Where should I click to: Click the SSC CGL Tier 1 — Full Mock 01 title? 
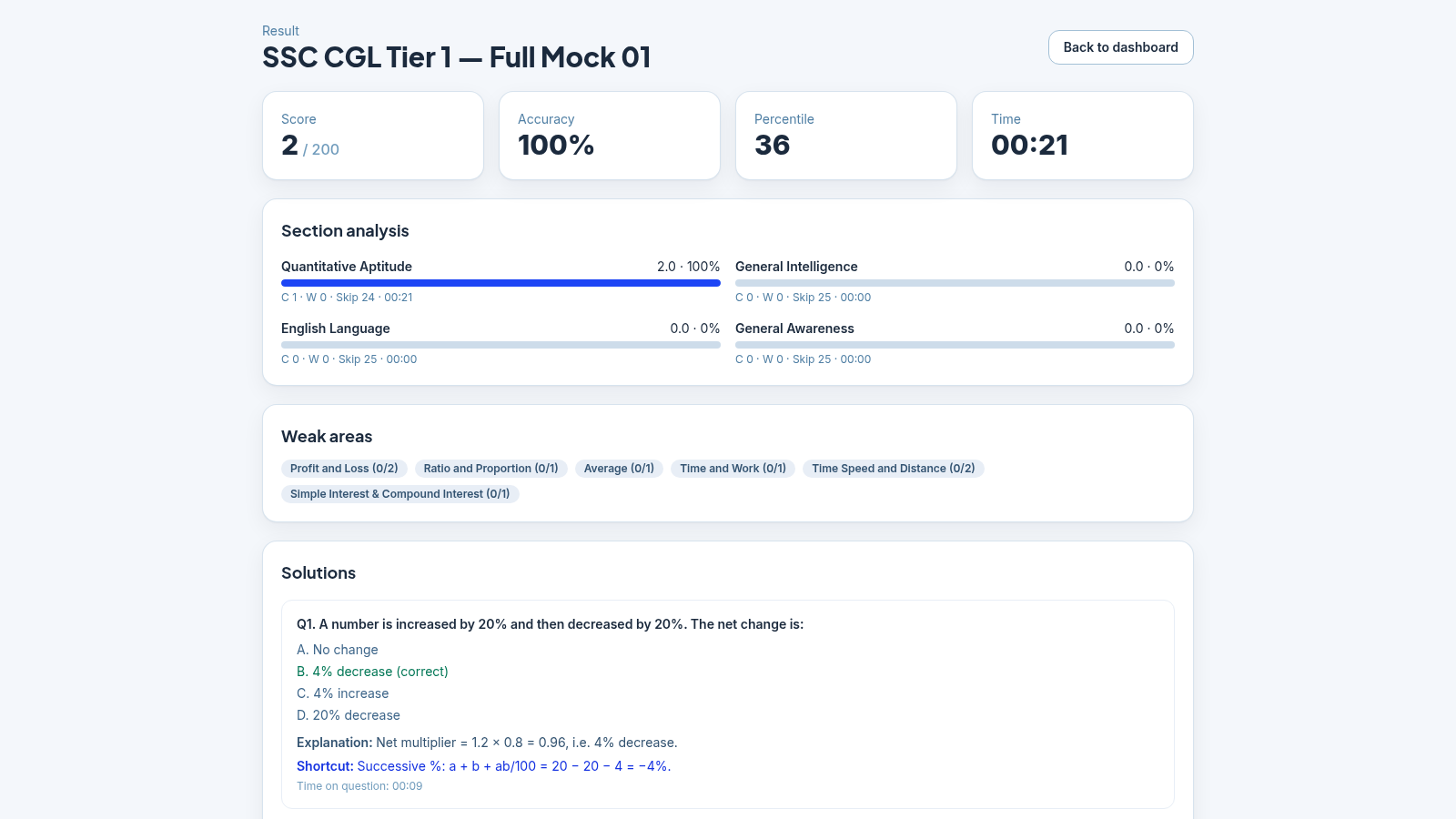[457, 57]
